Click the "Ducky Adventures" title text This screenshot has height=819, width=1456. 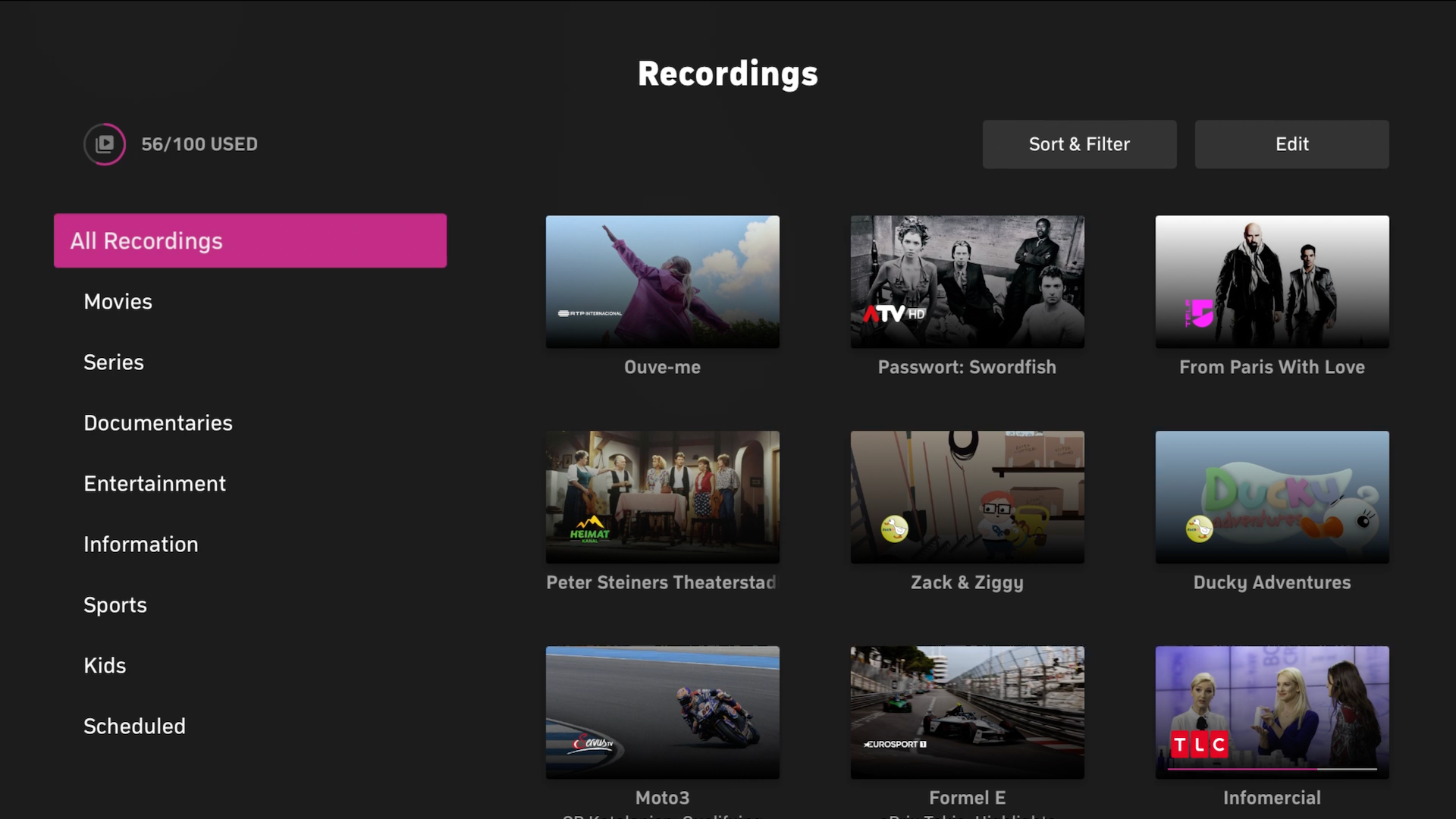pos(1272,582)
